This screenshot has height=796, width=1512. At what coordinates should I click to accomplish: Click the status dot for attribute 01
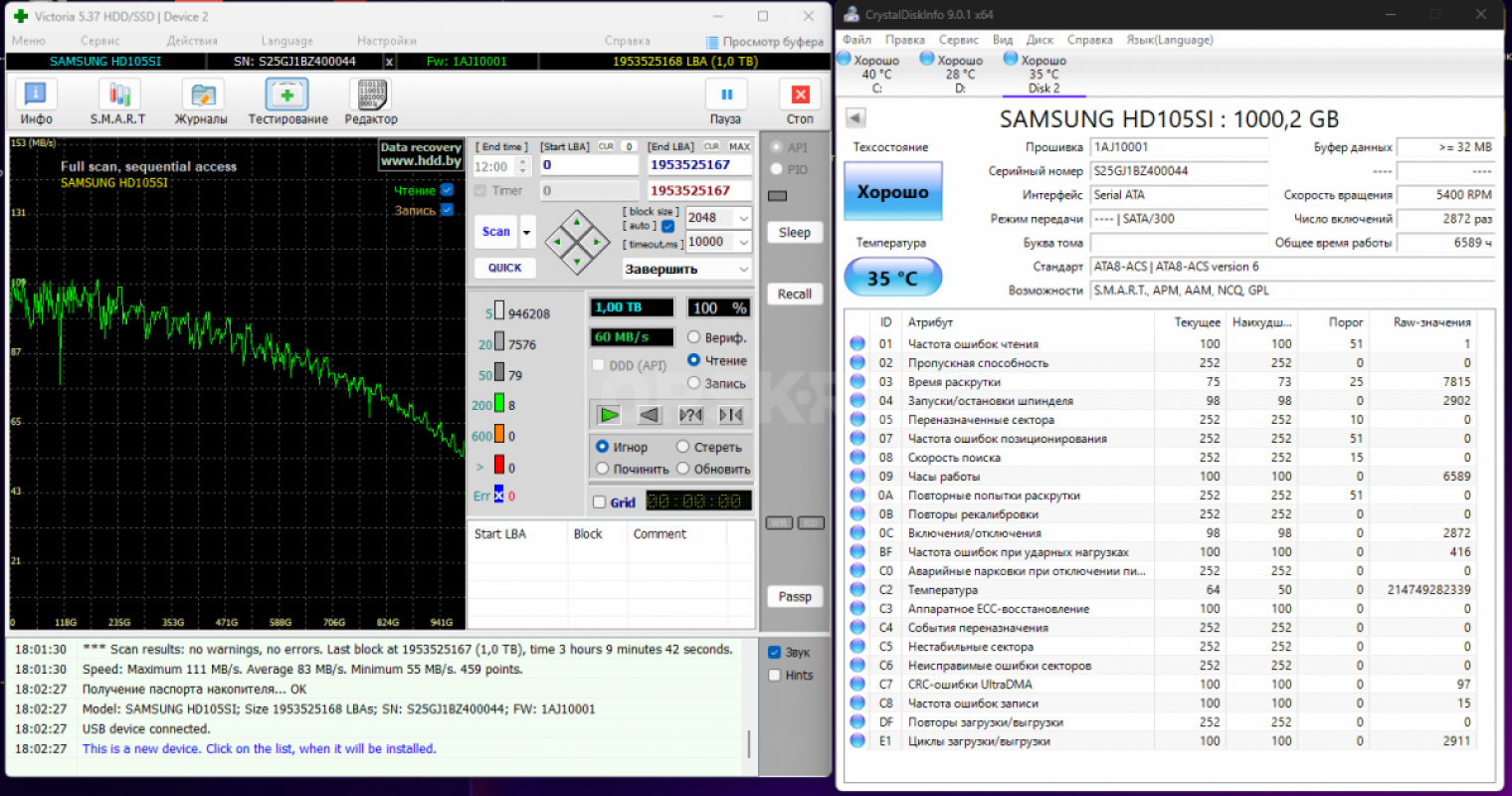coord(857,343)
